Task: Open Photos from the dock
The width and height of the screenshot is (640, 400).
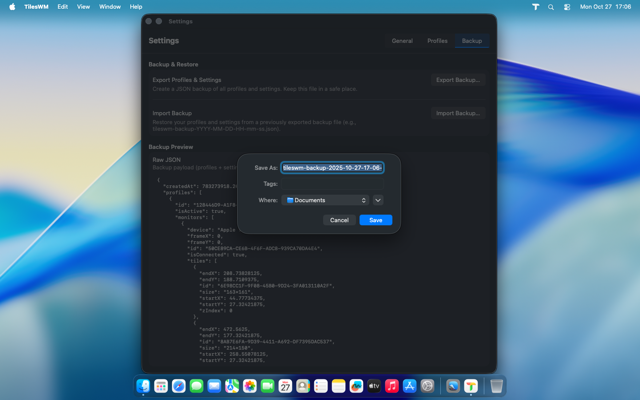Action: point(250,386)
